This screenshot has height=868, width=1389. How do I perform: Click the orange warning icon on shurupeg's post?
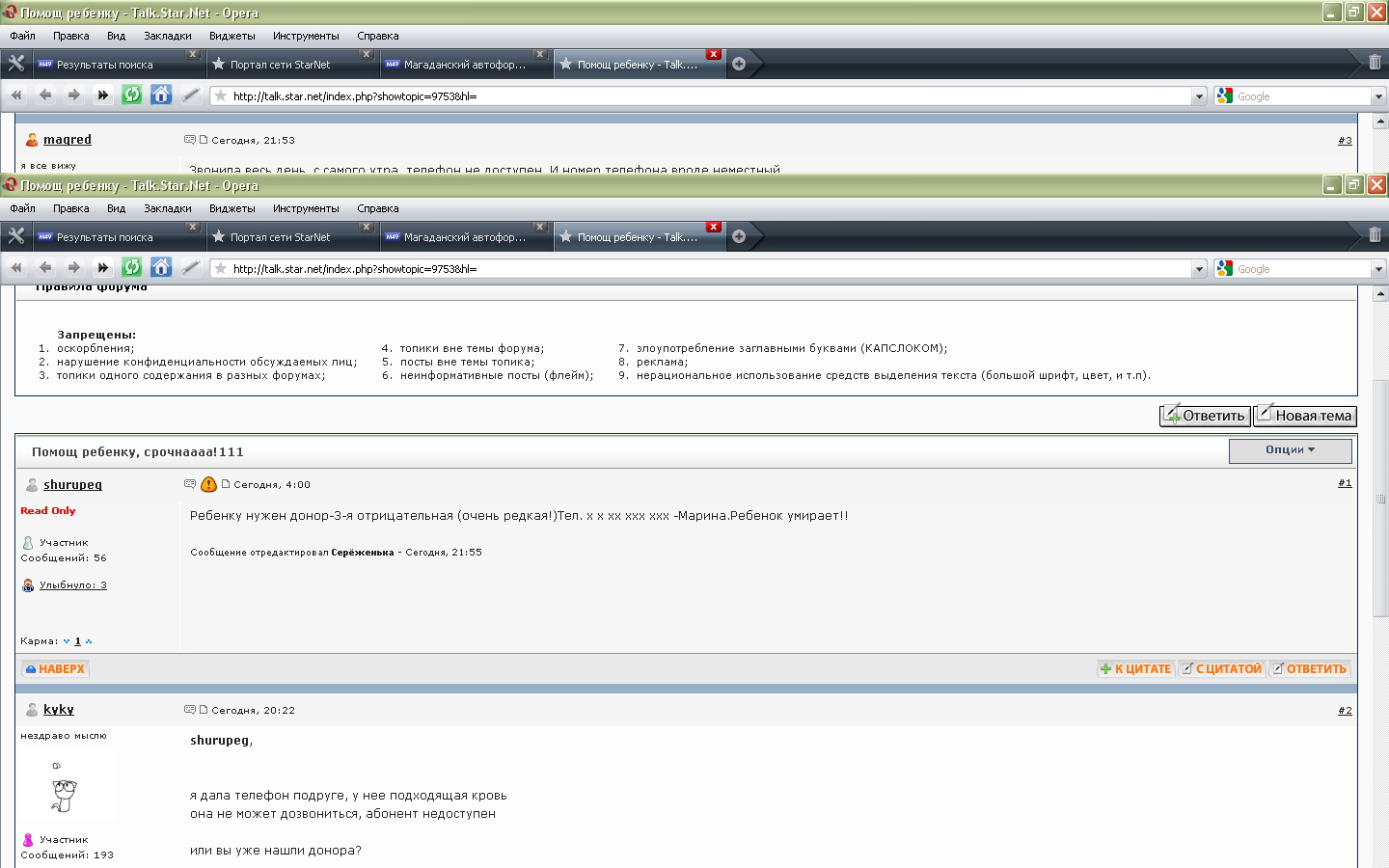coord(208,484)
